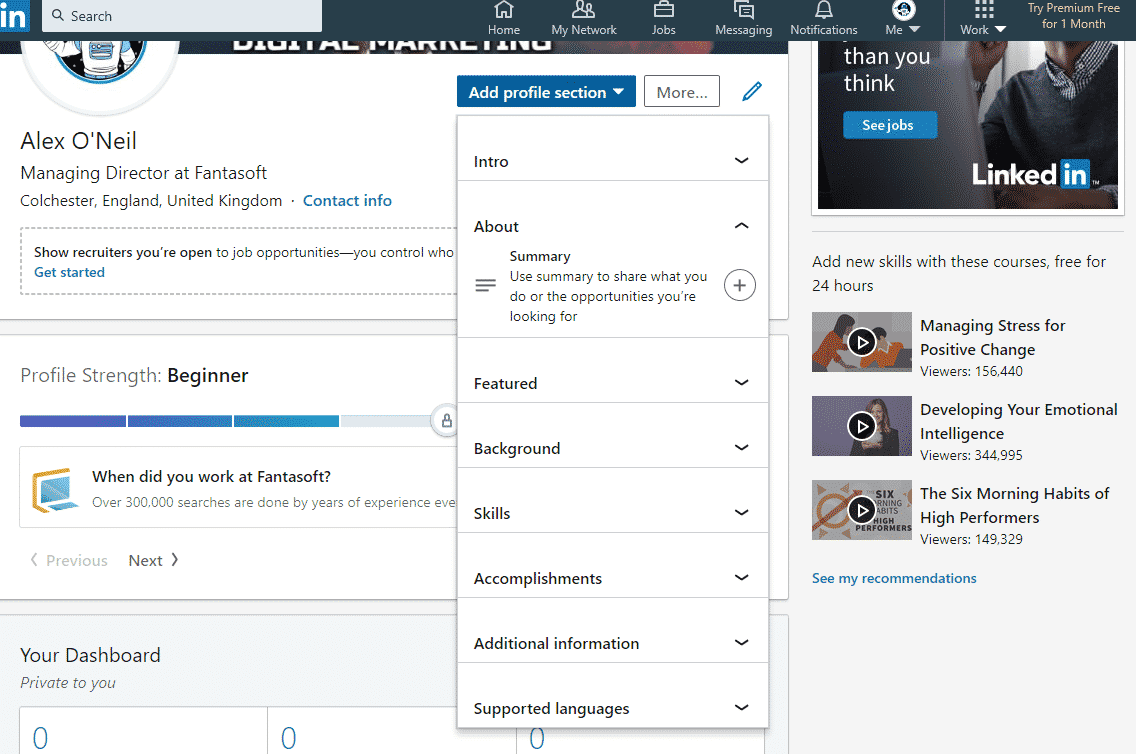The image size is (1136, 754).
Task: Click the LinkedIn ad banner logo
Action: (1035, 175)
